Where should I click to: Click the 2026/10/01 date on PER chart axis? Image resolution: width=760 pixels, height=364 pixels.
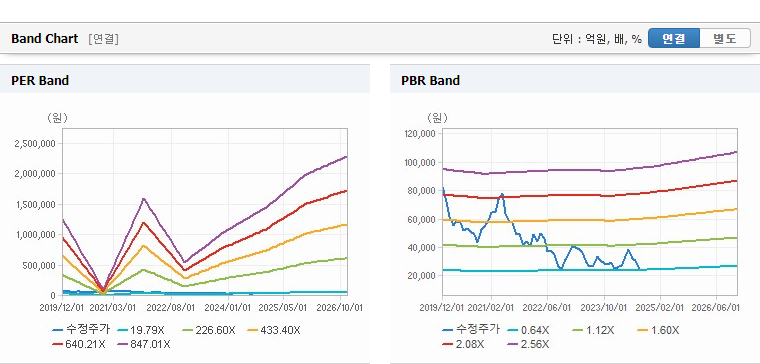339,307
